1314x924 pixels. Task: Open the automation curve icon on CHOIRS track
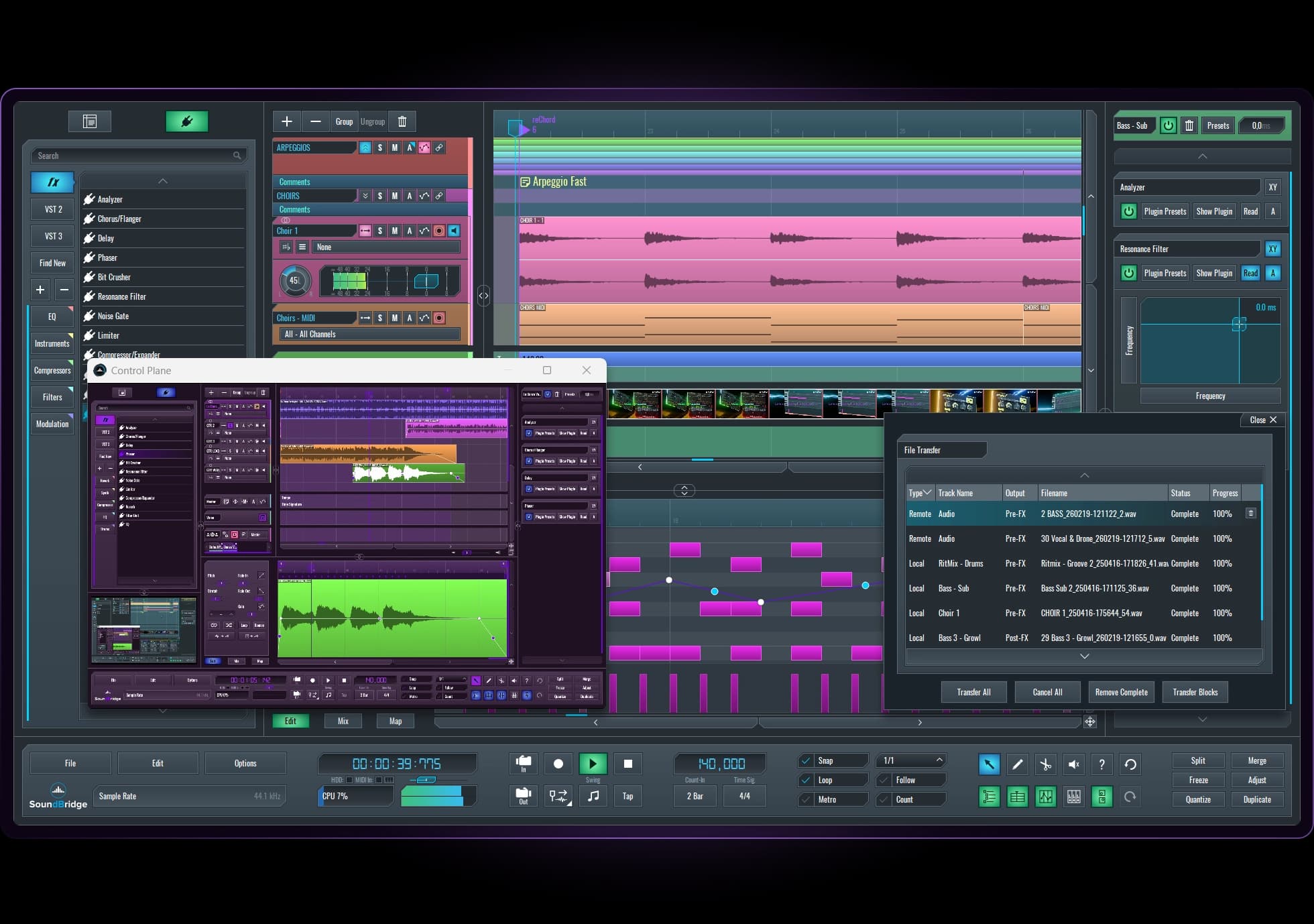[x=424, y=195]
